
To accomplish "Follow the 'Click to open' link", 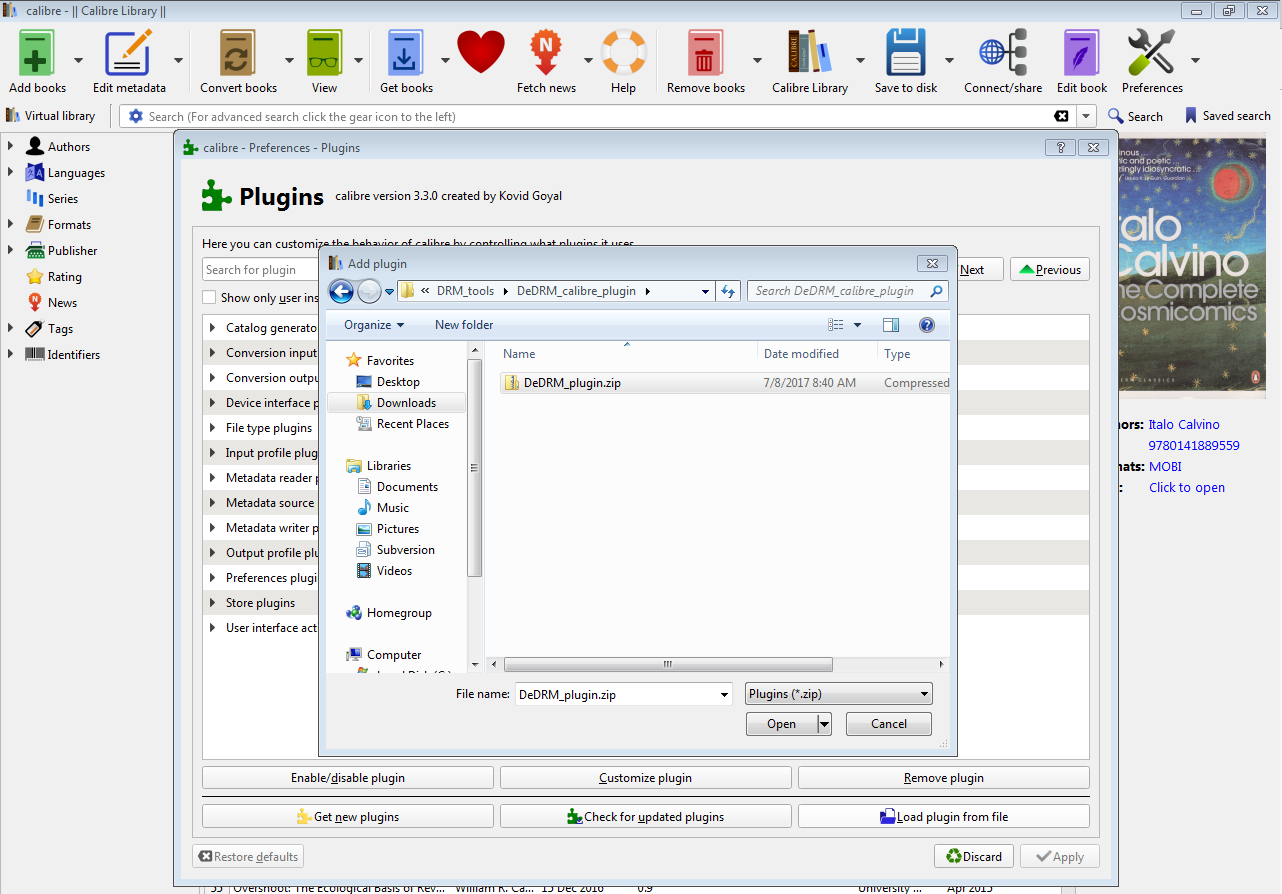I will [x=1186, y=487].
